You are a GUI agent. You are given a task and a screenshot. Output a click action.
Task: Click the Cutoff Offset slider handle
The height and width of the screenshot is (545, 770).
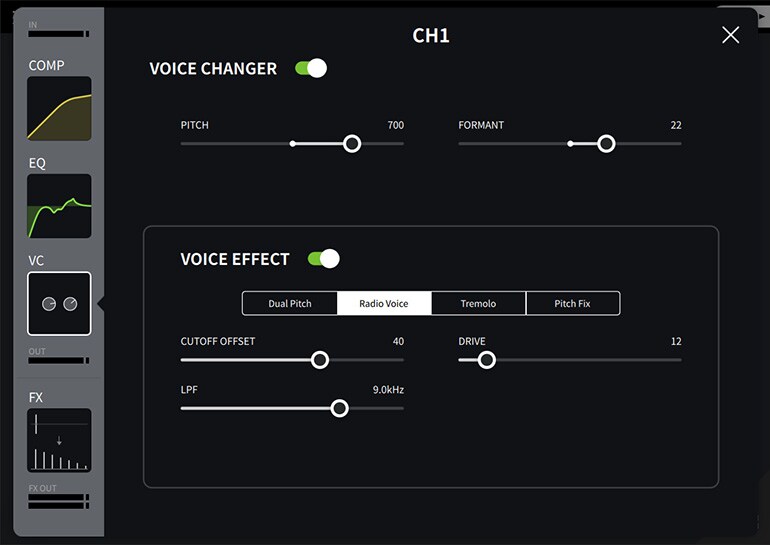[320, 360]
